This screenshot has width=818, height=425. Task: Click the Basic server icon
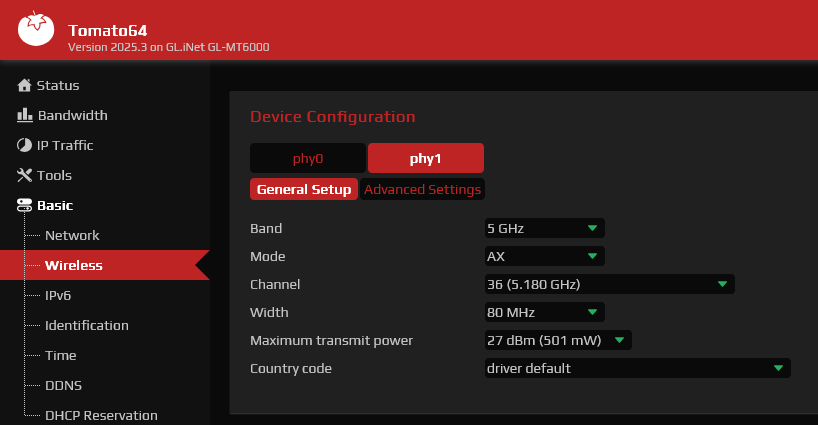[x=24, y=205]
